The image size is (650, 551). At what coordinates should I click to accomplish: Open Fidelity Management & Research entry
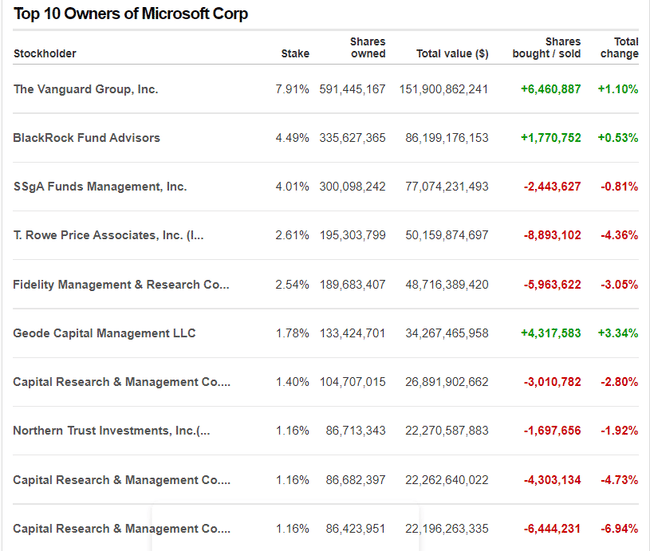point(121,285)
